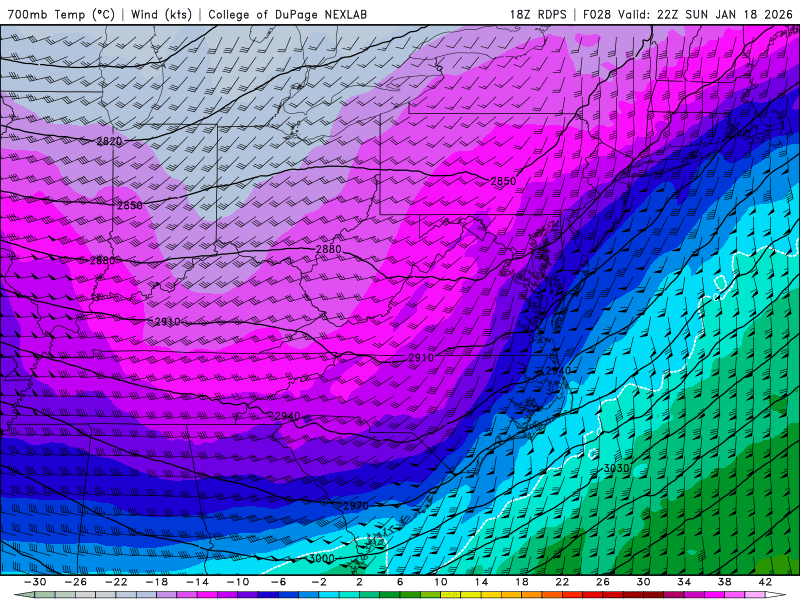The height and width of the screenshot is (600, 800).
Task: Click the -14 temperature scale value
Action: (x=197, y=582)
